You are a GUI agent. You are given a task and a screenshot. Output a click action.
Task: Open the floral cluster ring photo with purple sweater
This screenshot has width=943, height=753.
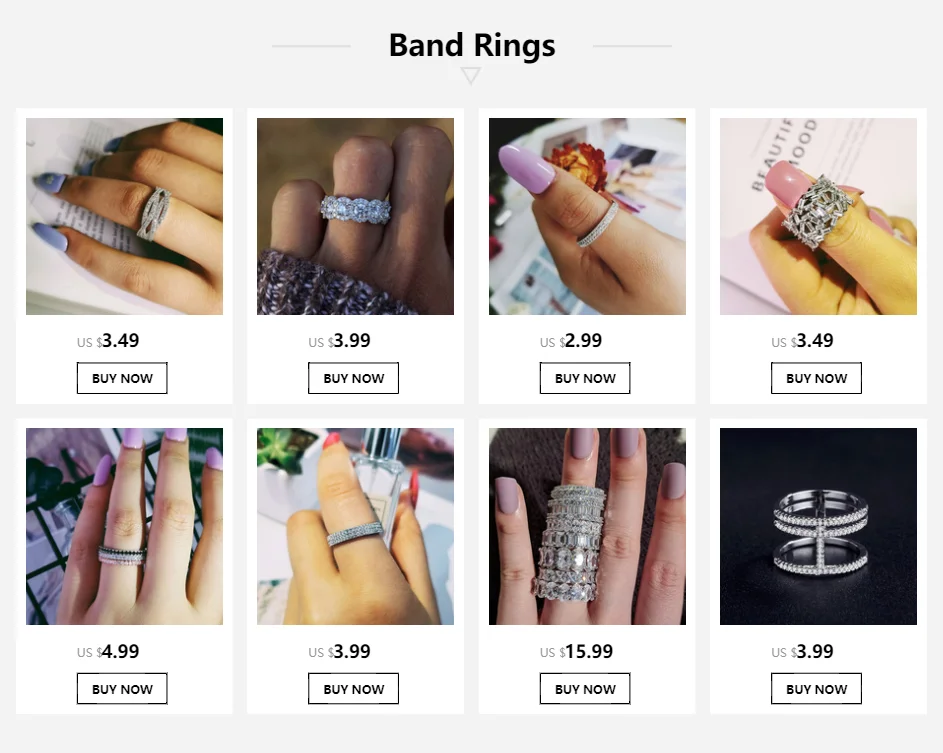click(x=355, y=217)
